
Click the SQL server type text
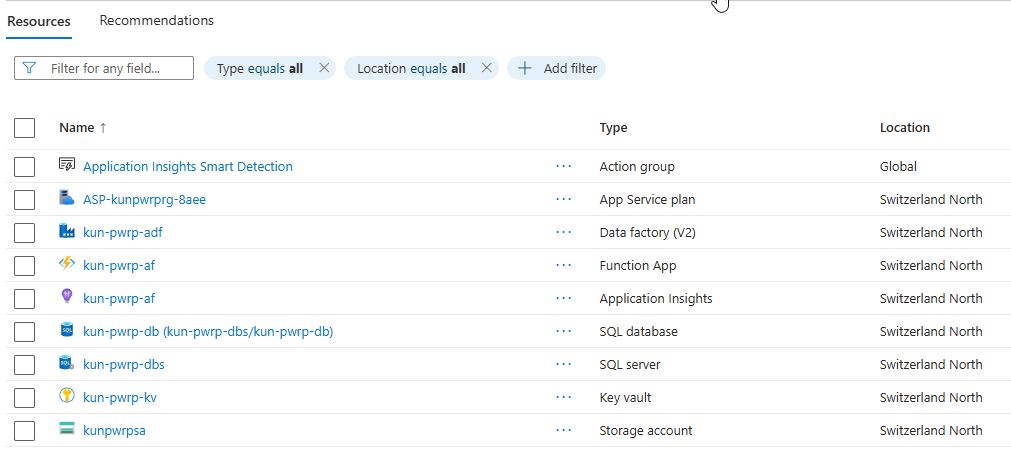tap(630, 365)
